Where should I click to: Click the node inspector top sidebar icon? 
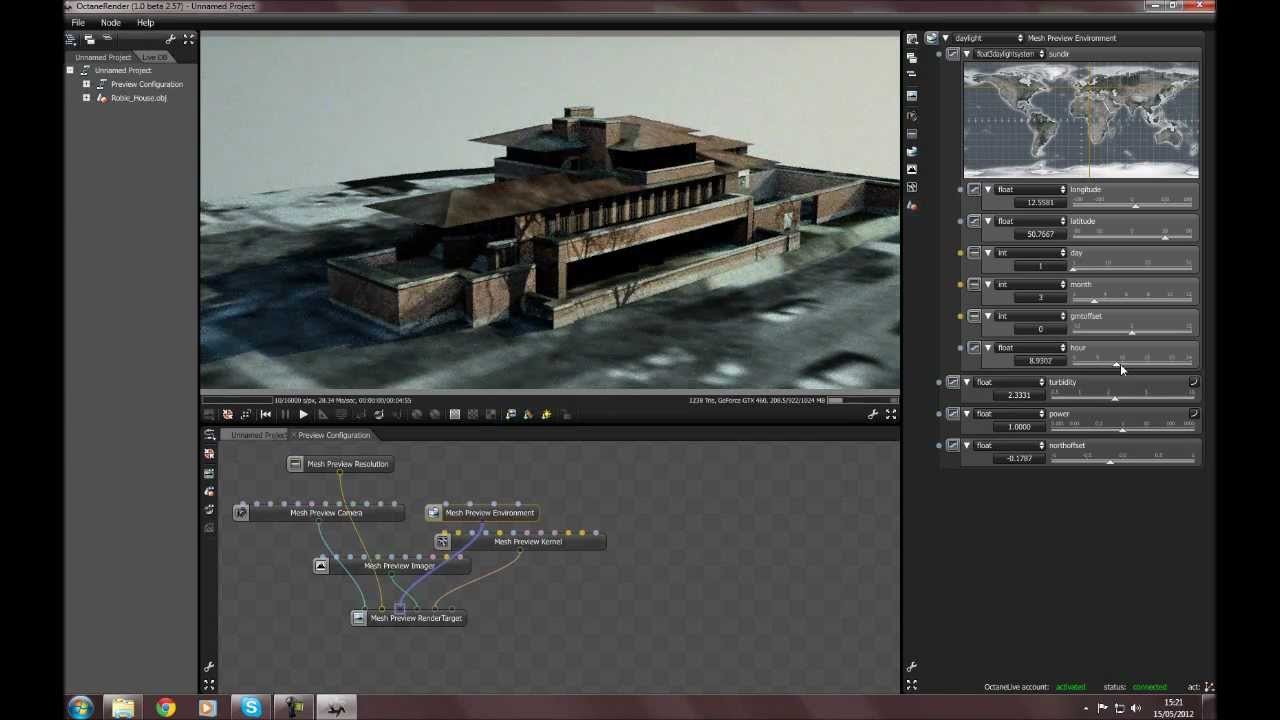pyautogui.click(x=912, y=39)
